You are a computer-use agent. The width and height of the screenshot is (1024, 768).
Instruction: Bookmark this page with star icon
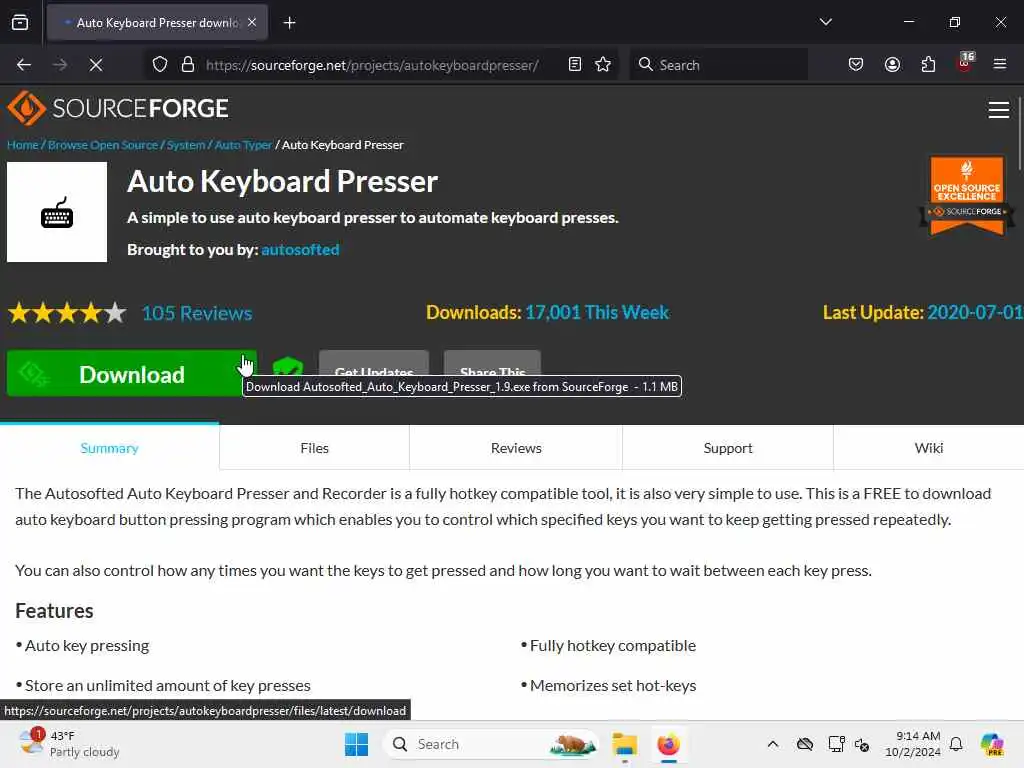[x=603, y=65]
